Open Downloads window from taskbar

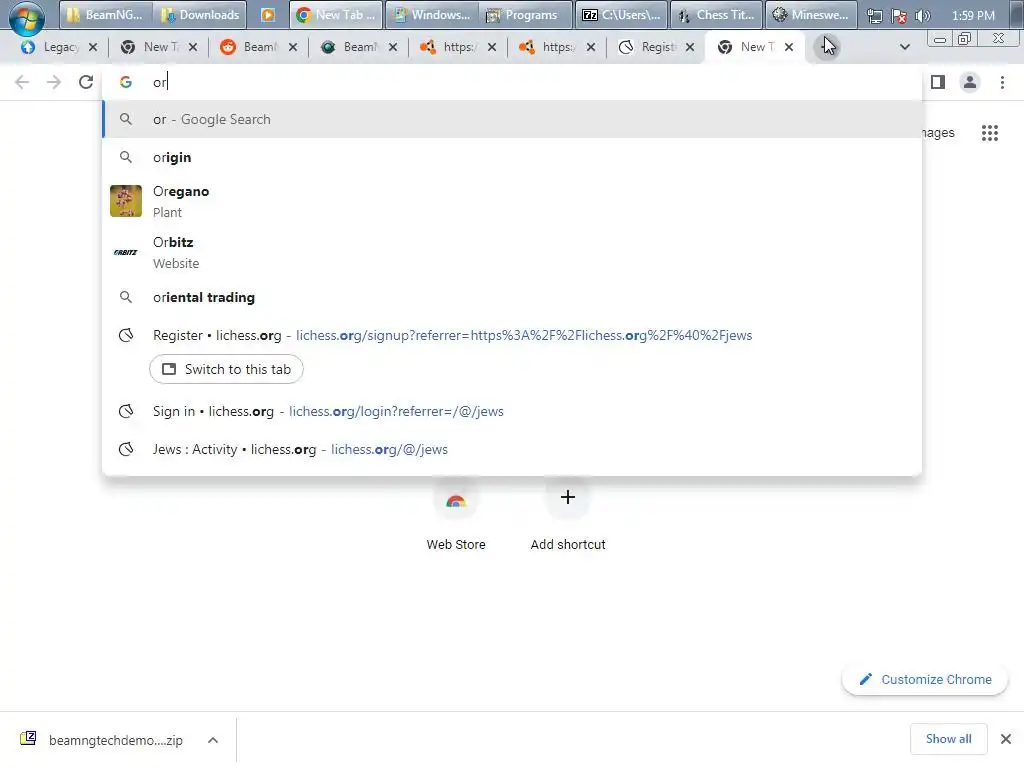pyautogui.click(x=200, y=15)
